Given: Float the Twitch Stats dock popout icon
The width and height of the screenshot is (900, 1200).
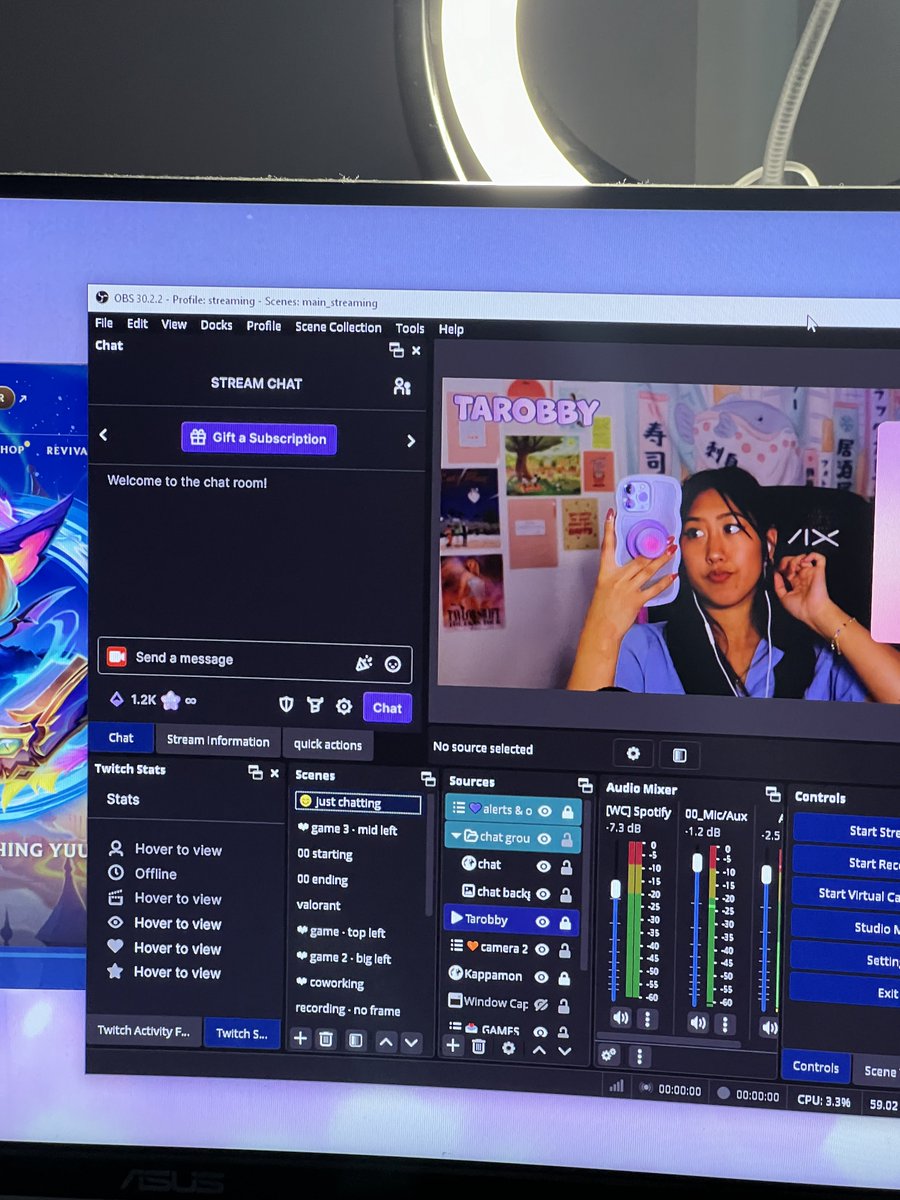Looking at the screenshot, I should tap(255, 771).
